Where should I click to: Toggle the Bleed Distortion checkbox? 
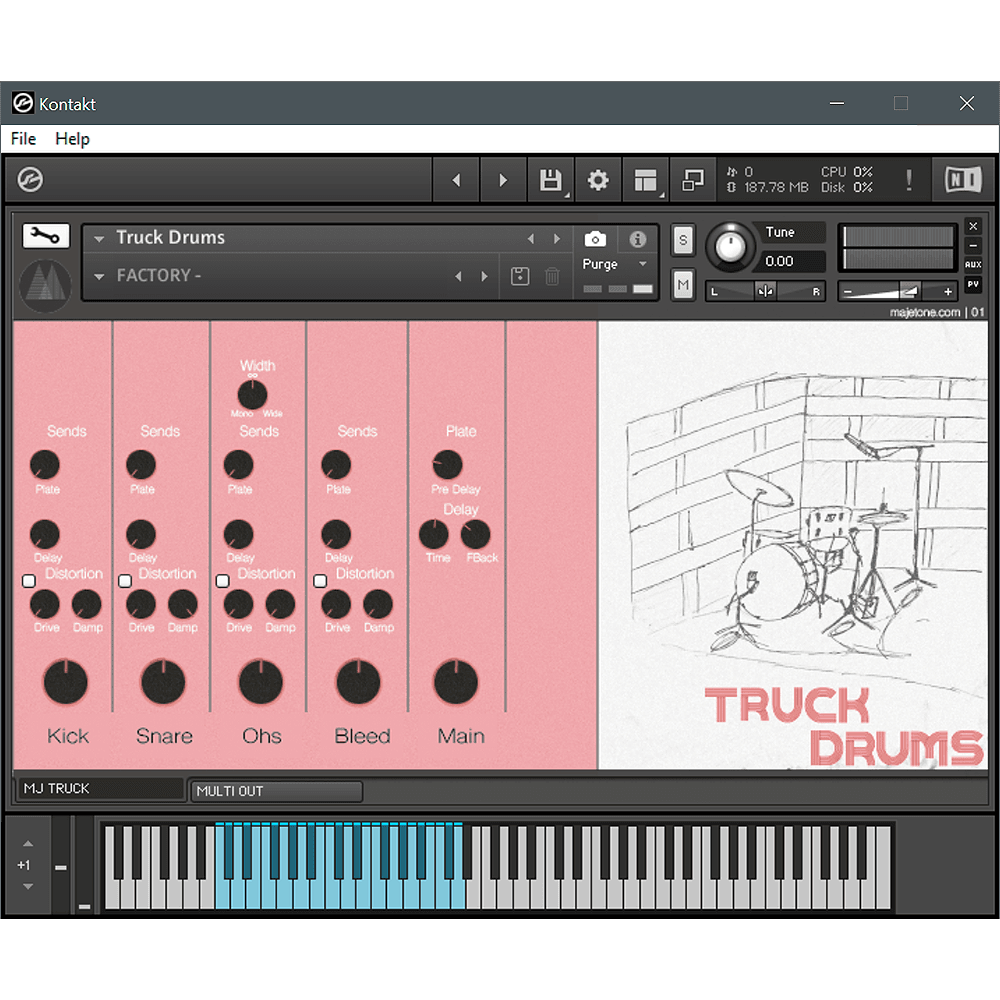(320, 581)
